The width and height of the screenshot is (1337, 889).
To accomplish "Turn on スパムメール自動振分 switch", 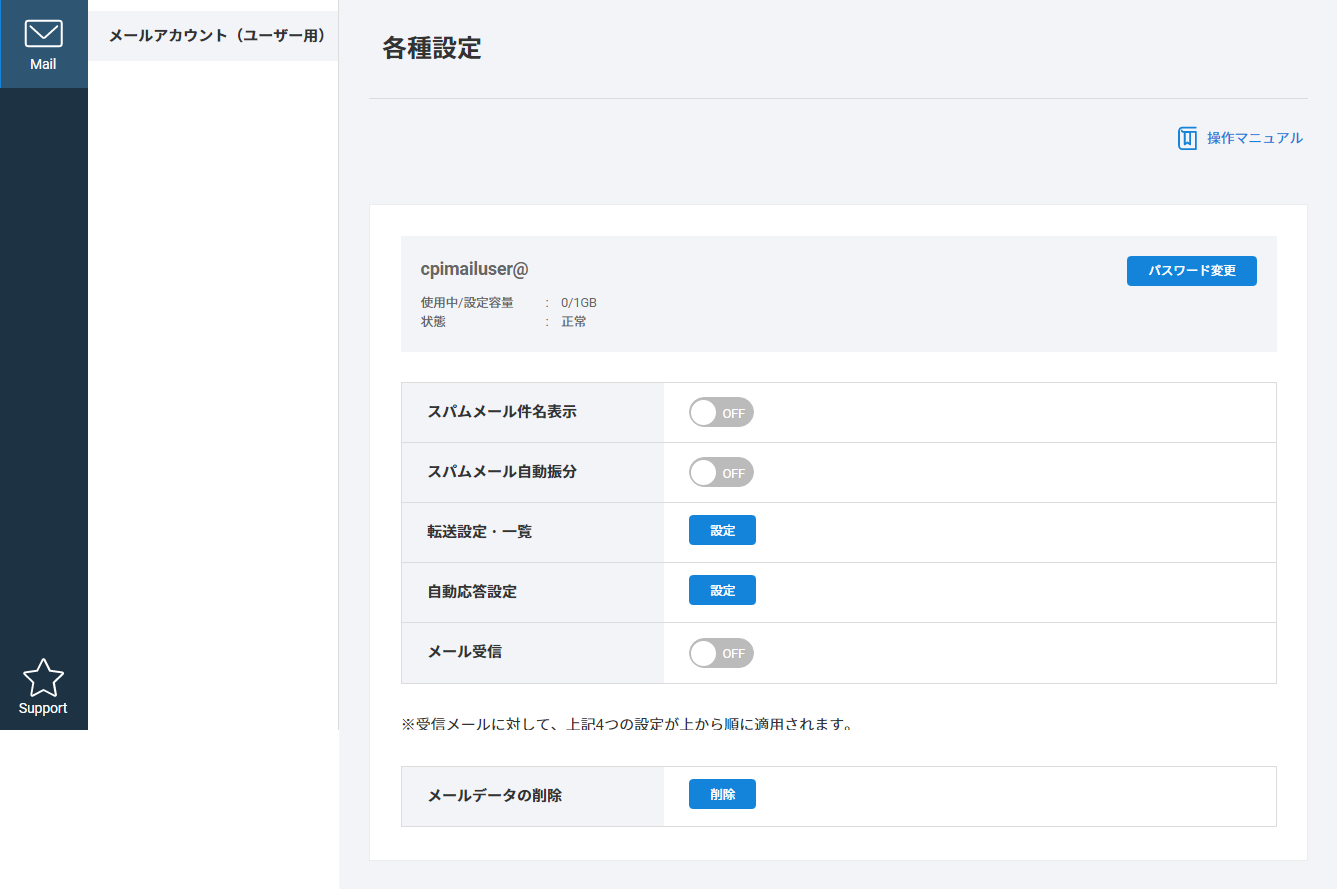I will coord(721,472).
